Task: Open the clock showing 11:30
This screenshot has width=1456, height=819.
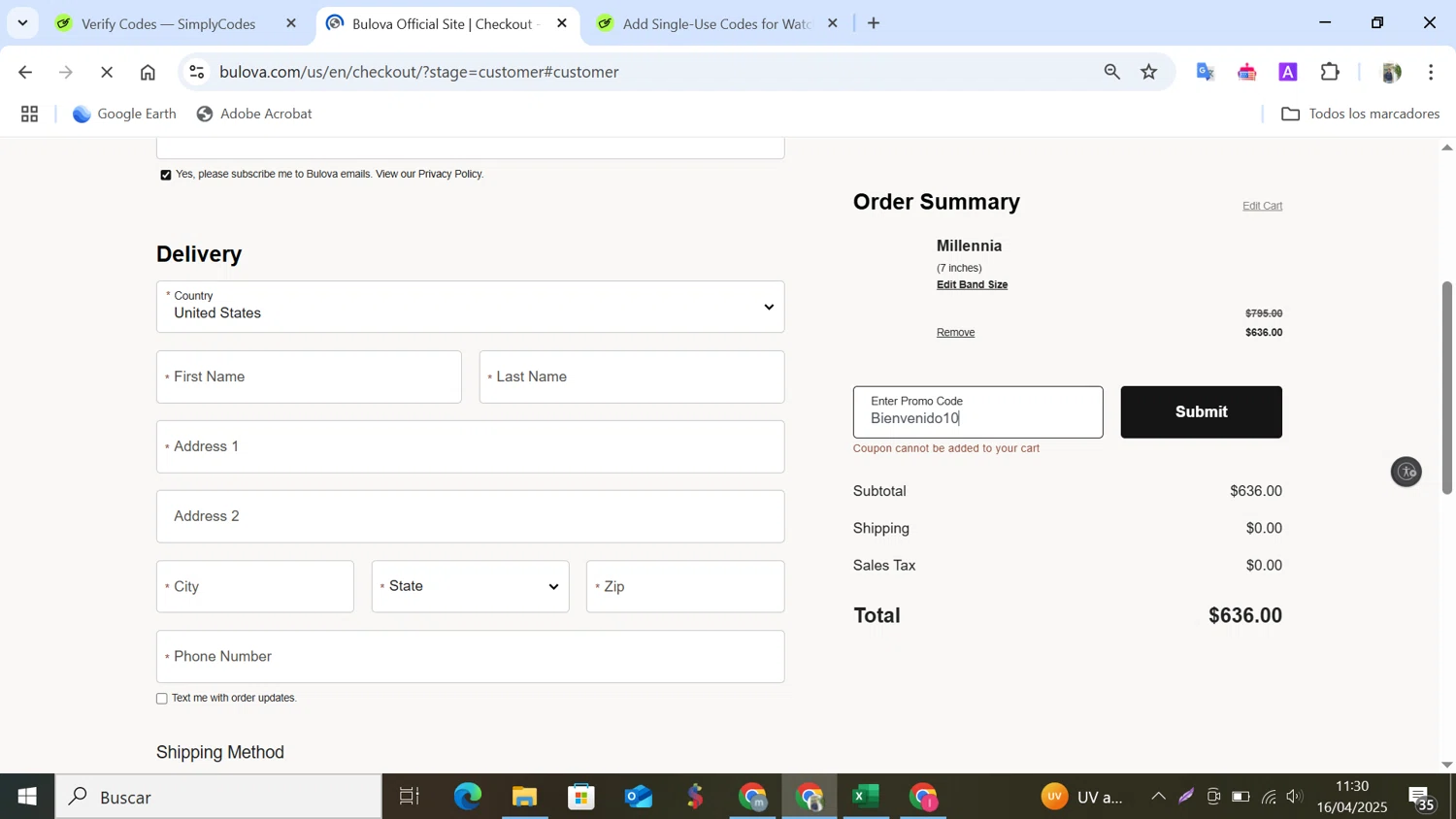Action: [x=1352, y=798]
